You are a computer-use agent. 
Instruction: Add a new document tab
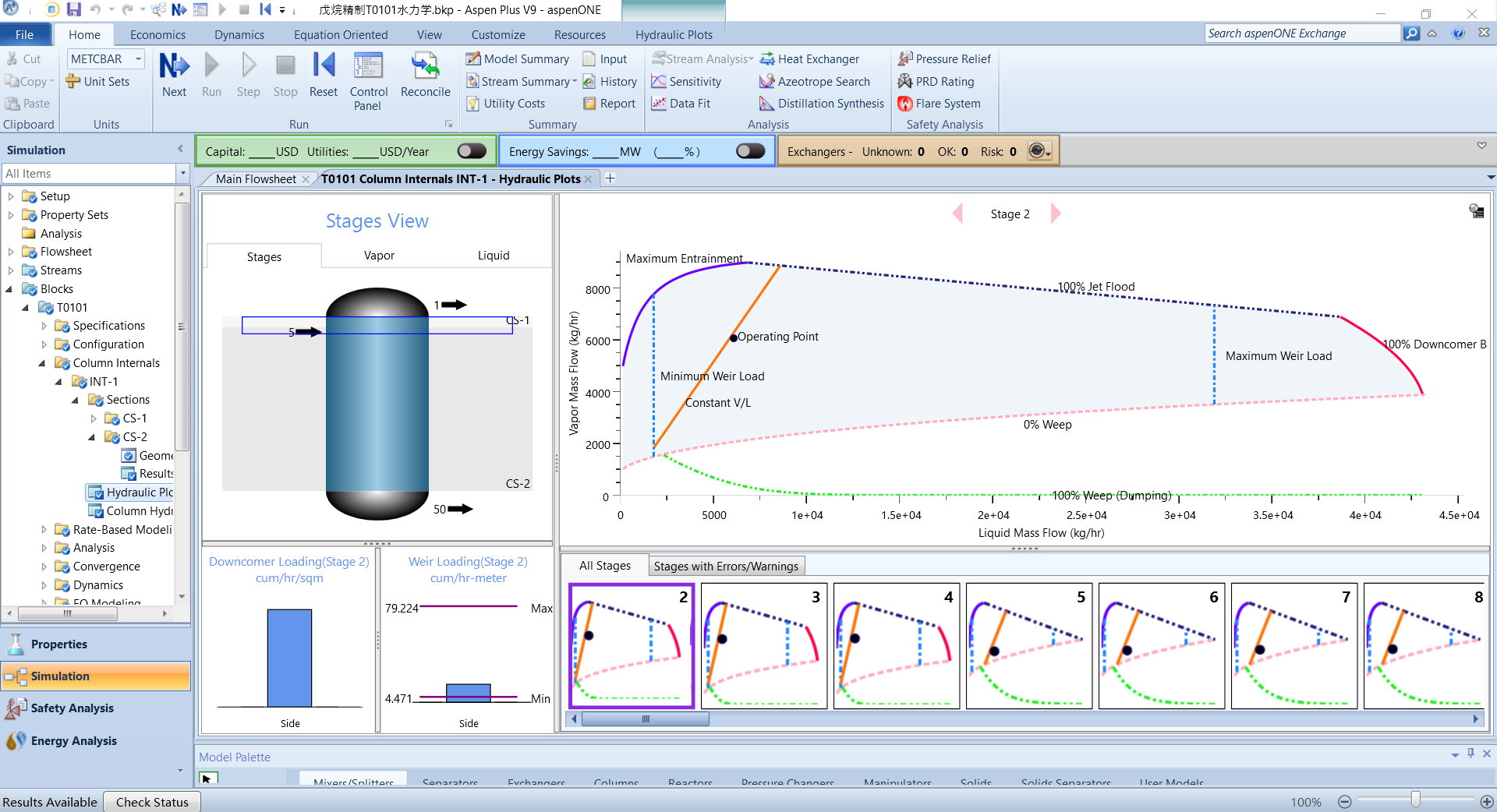pos(610,178)
